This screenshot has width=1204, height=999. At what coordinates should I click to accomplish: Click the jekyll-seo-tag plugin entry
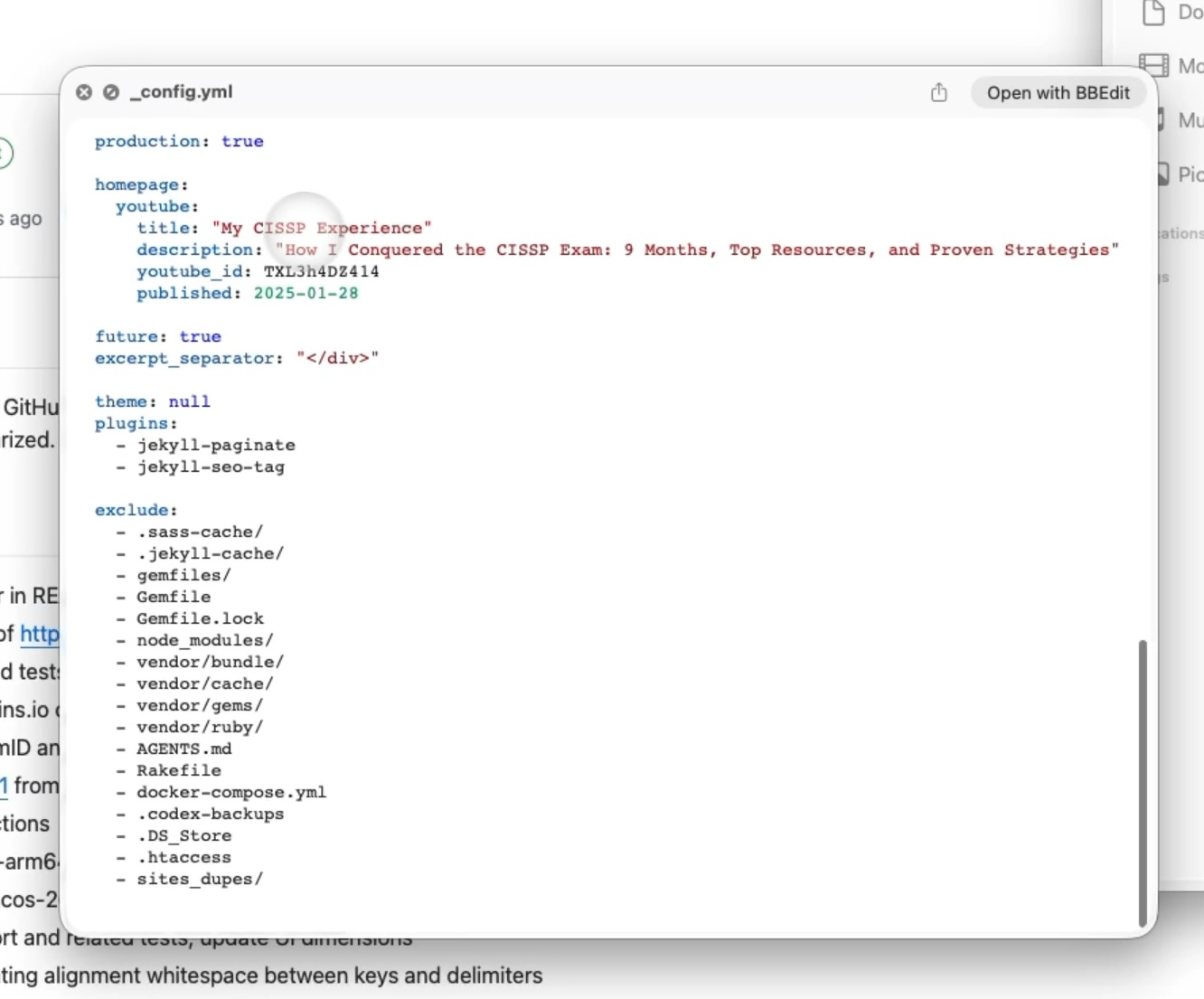(x=211, y=467)
